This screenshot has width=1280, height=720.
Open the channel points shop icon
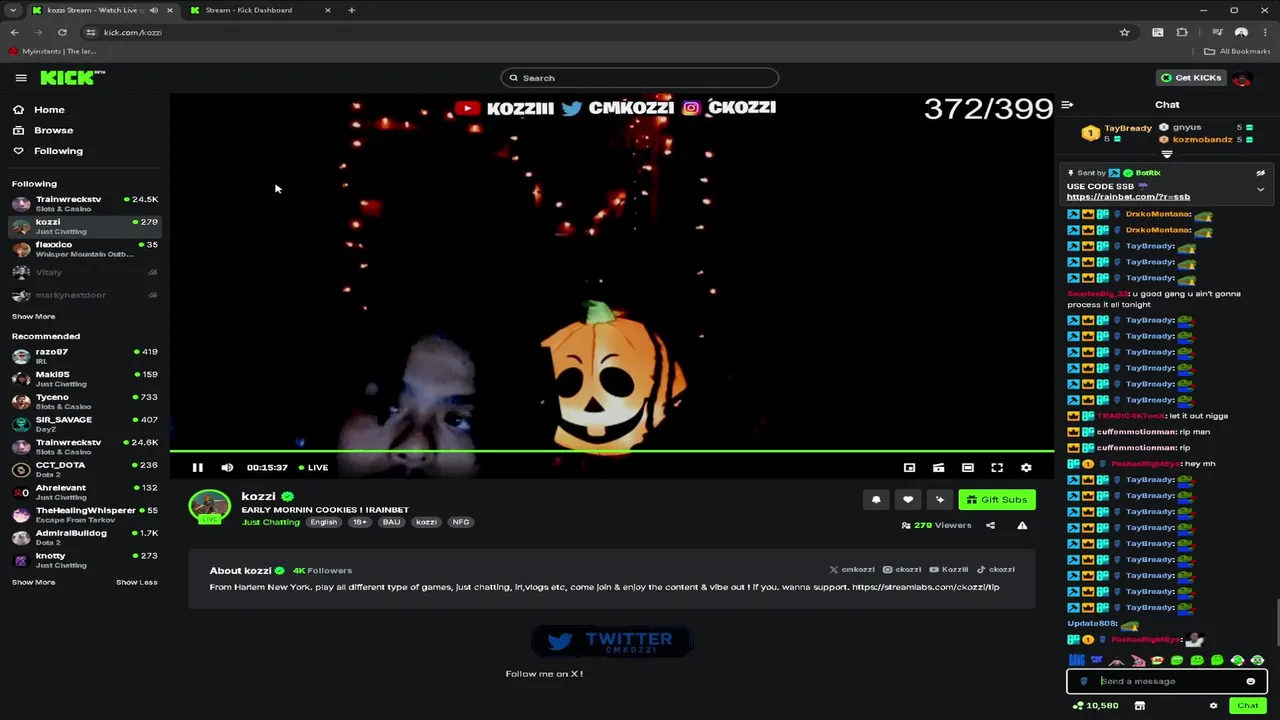click(x=1139, y=705)
